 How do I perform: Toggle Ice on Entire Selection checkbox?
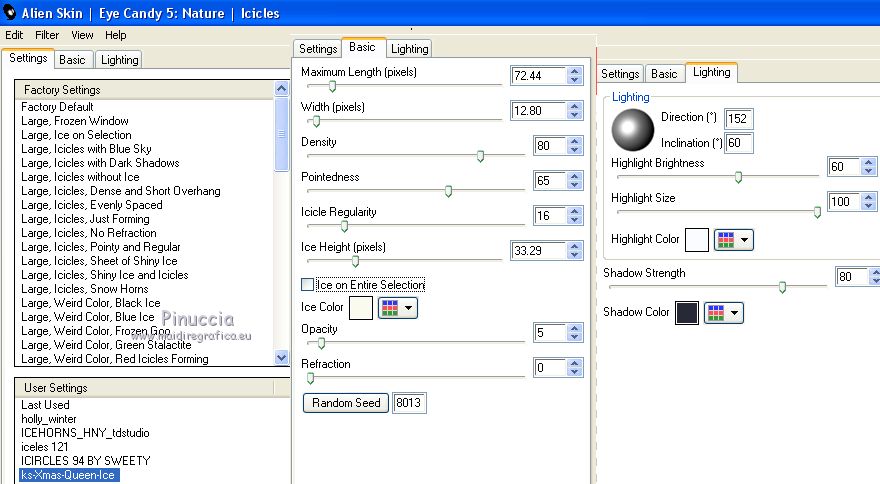point(308,285)
